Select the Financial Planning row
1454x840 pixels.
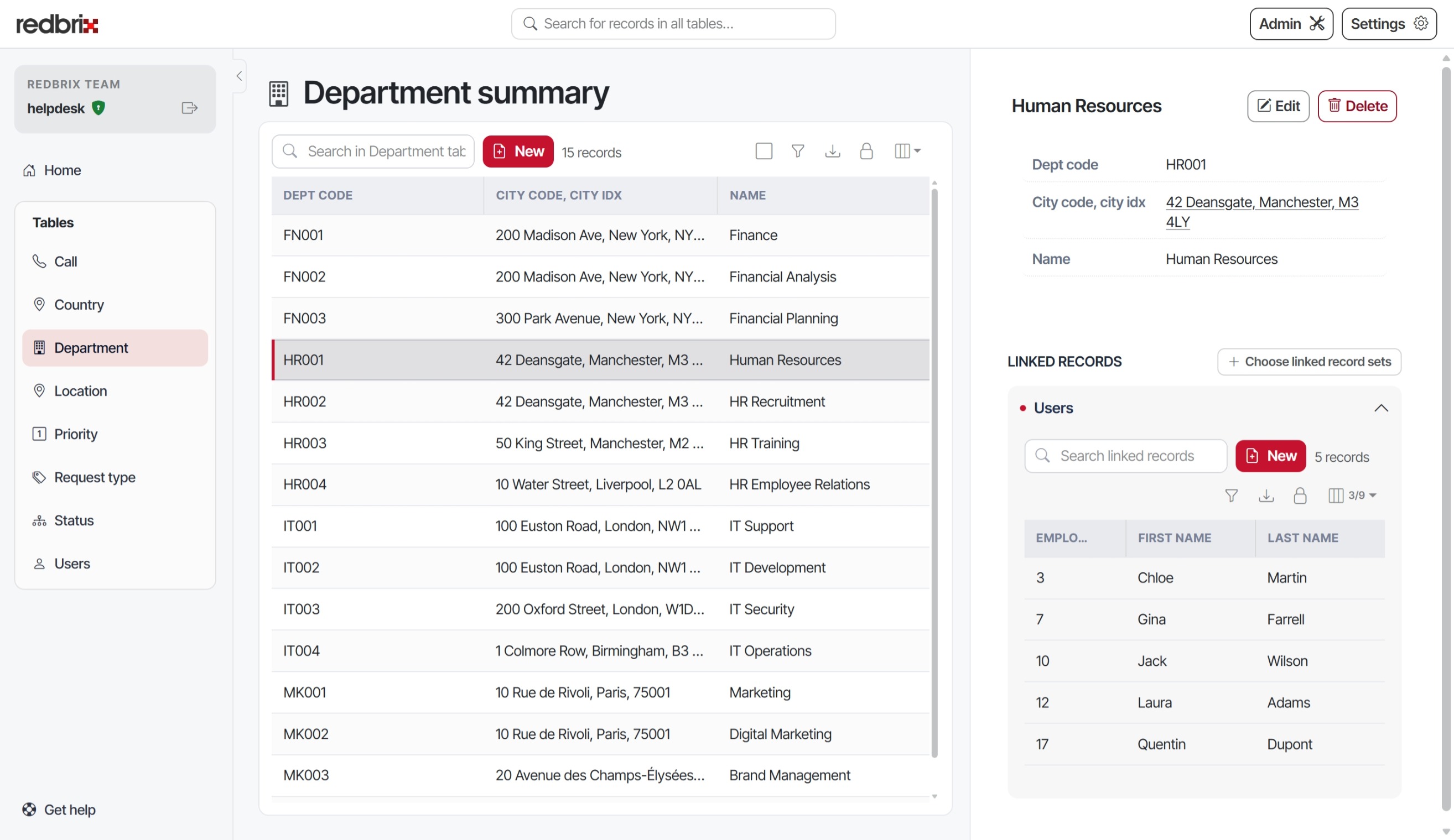pyautogui.click(x=600, y=318)
